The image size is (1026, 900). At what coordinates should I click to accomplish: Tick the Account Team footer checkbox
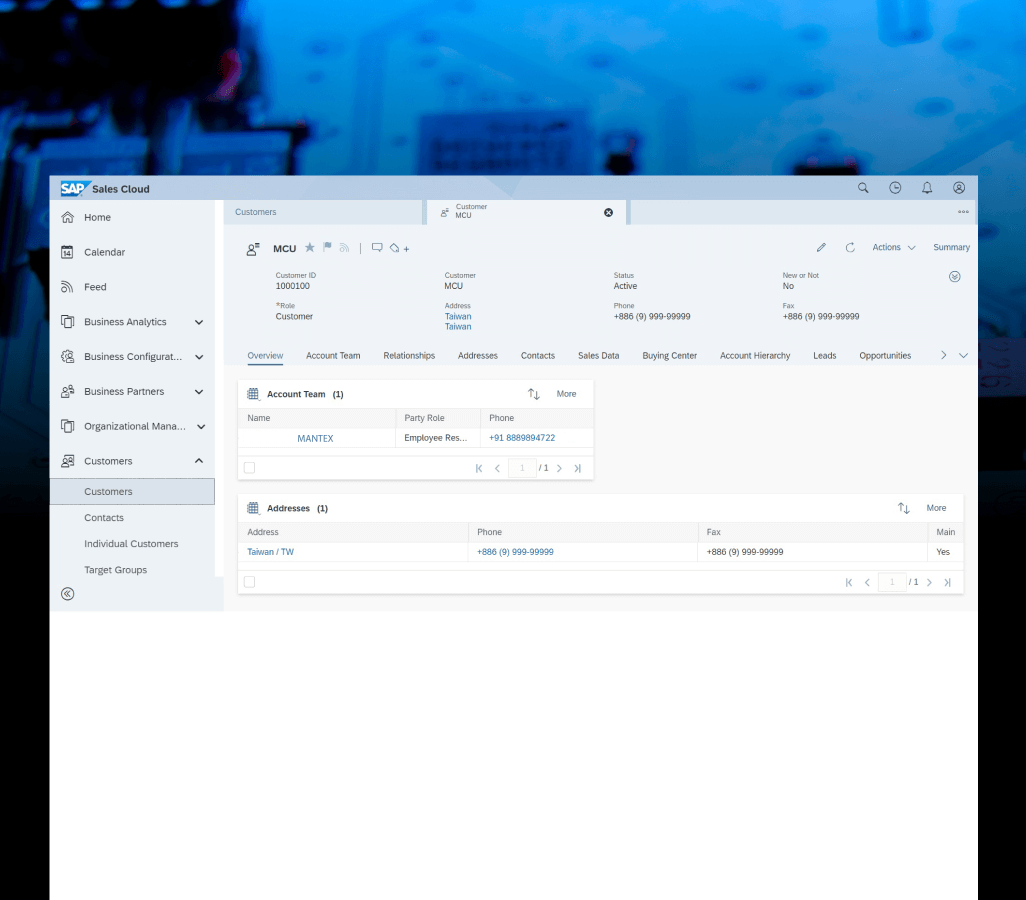click(249, 468)
